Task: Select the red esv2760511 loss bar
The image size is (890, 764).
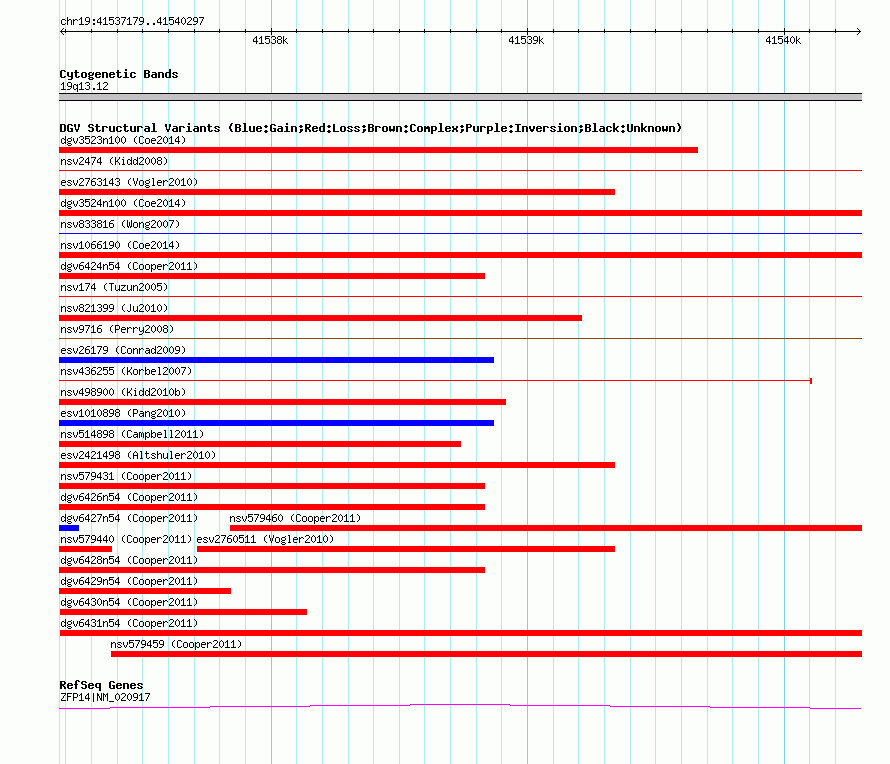Action: (406, 549)
